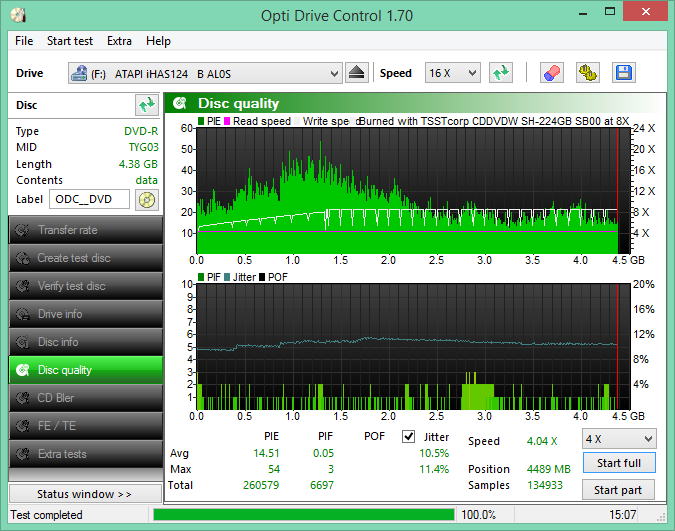
Task: Eject the disc using the eject icon
Action: point(356,73)
